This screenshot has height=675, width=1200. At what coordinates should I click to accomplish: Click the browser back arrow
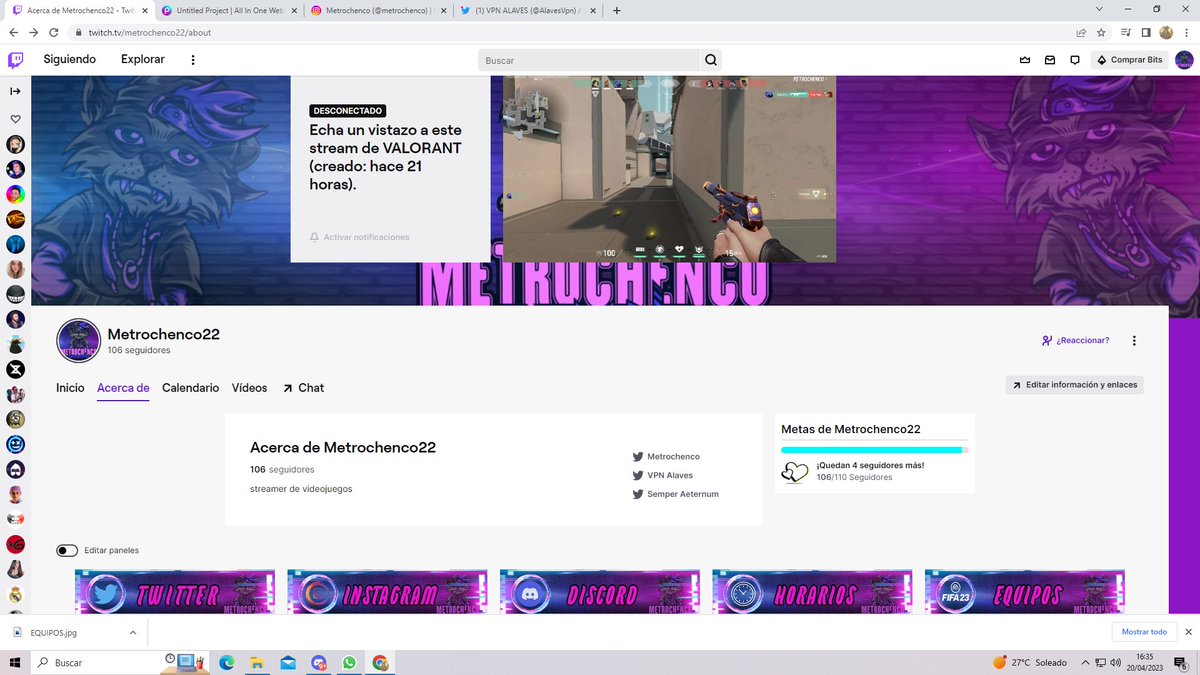(14, 32)
